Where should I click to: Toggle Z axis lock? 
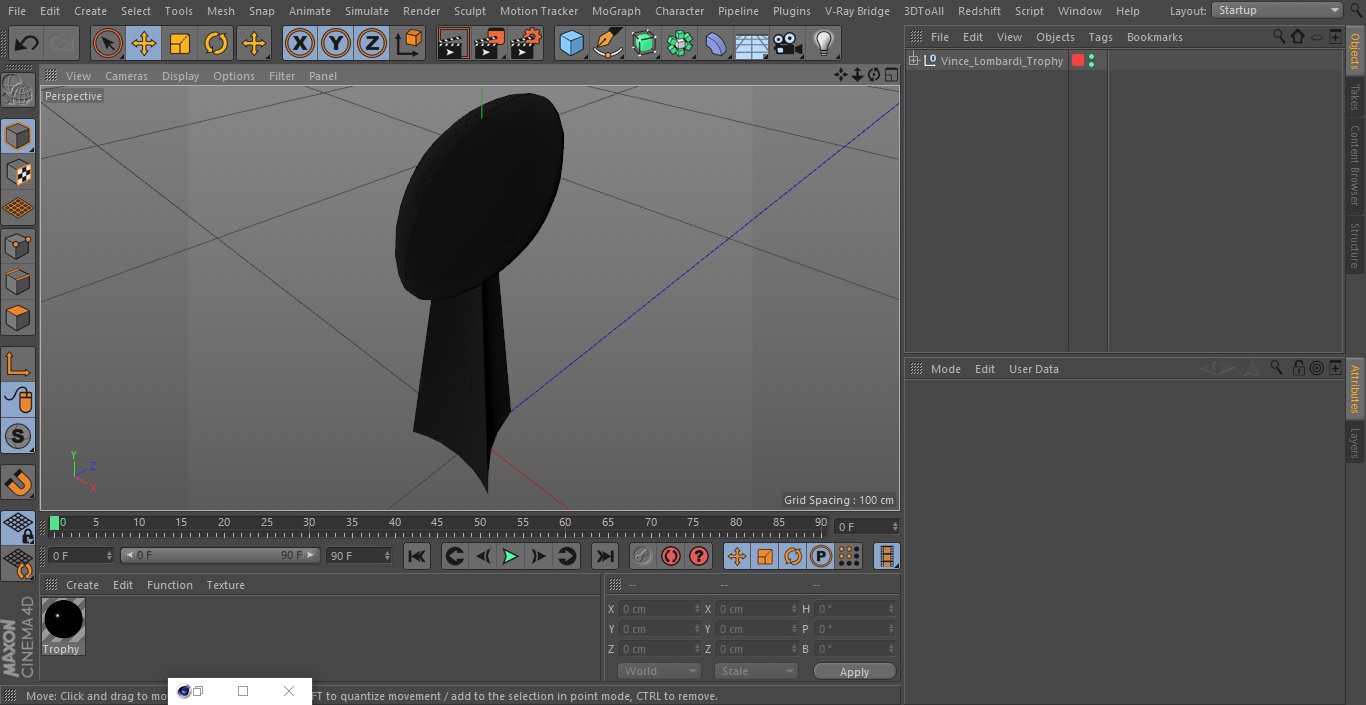click(x=372, y=43)
